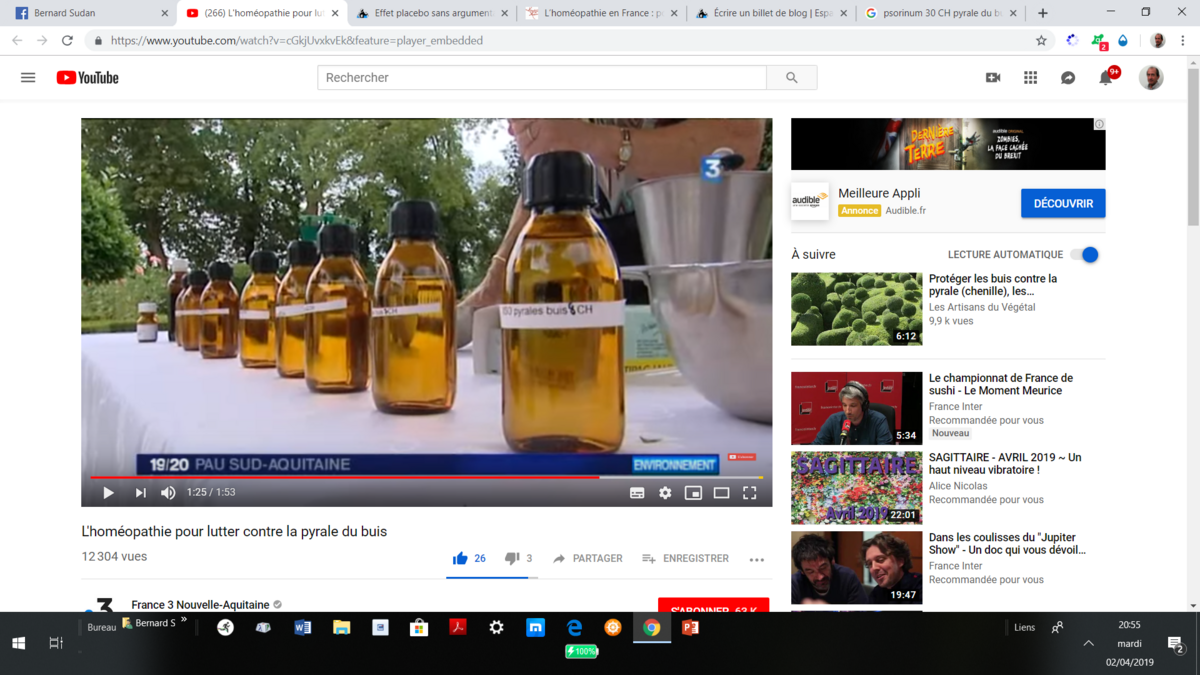Image resolution: width=1200 pixels, height=675 pixels.
Task: Open more actions three-dot menu
Action: click(x=756, y=559)
